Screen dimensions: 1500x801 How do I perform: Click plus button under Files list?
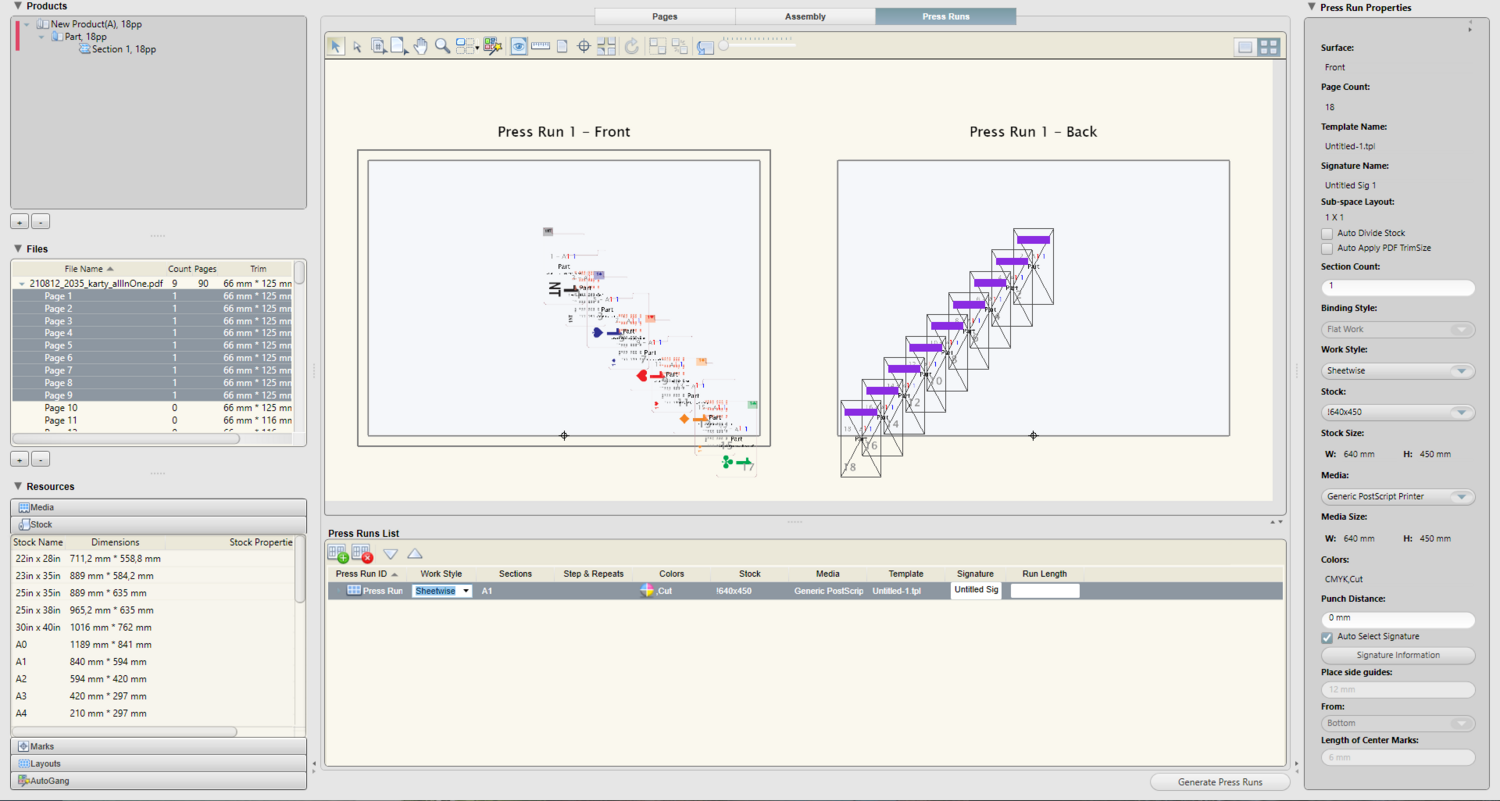click(x=20, y=459)
